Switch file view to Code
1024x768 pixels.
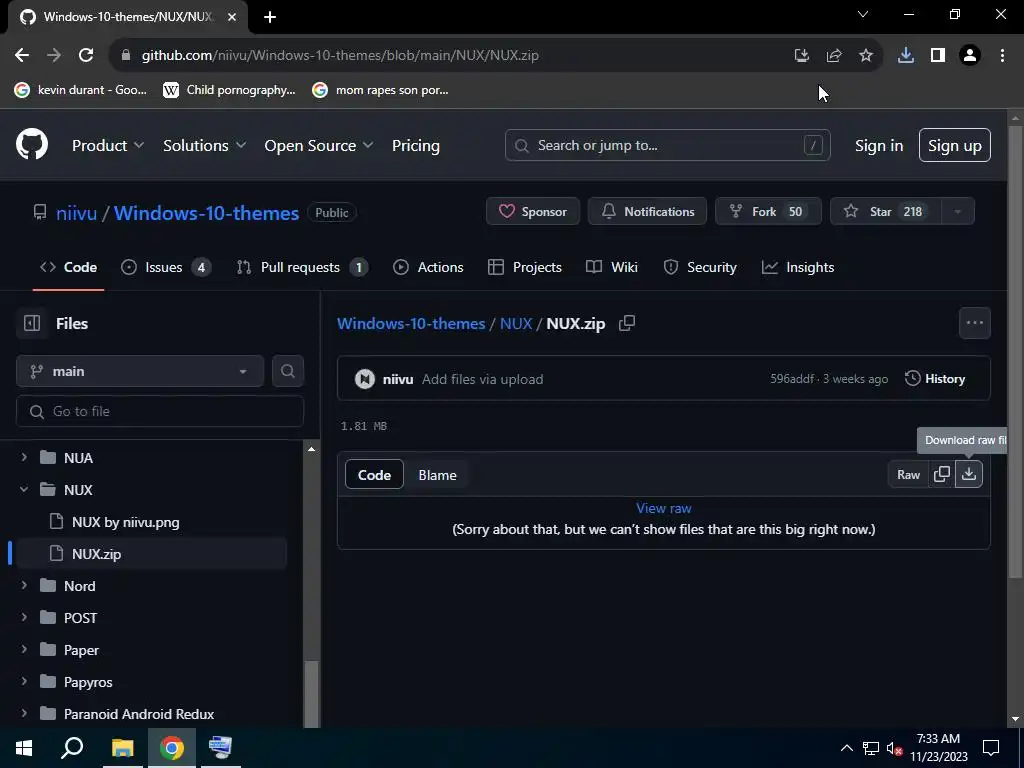coord(374,475)
